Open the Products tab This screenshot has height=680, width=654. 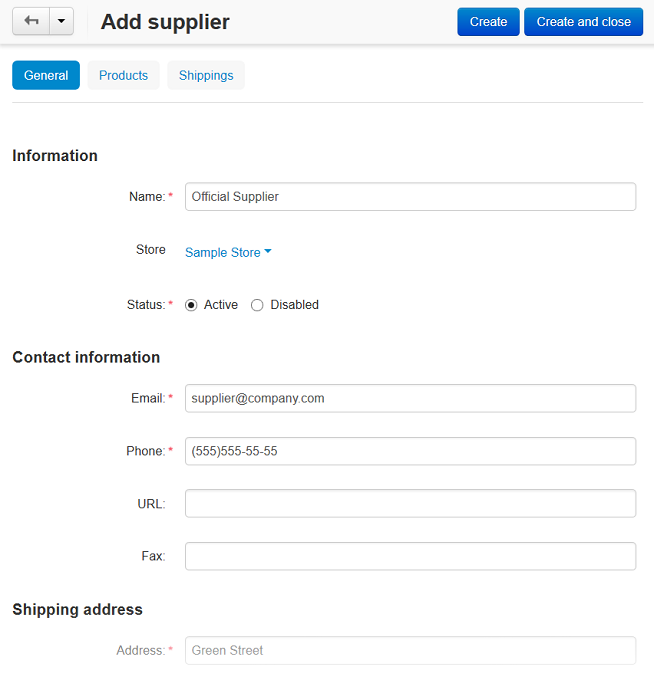coord(124,75)
